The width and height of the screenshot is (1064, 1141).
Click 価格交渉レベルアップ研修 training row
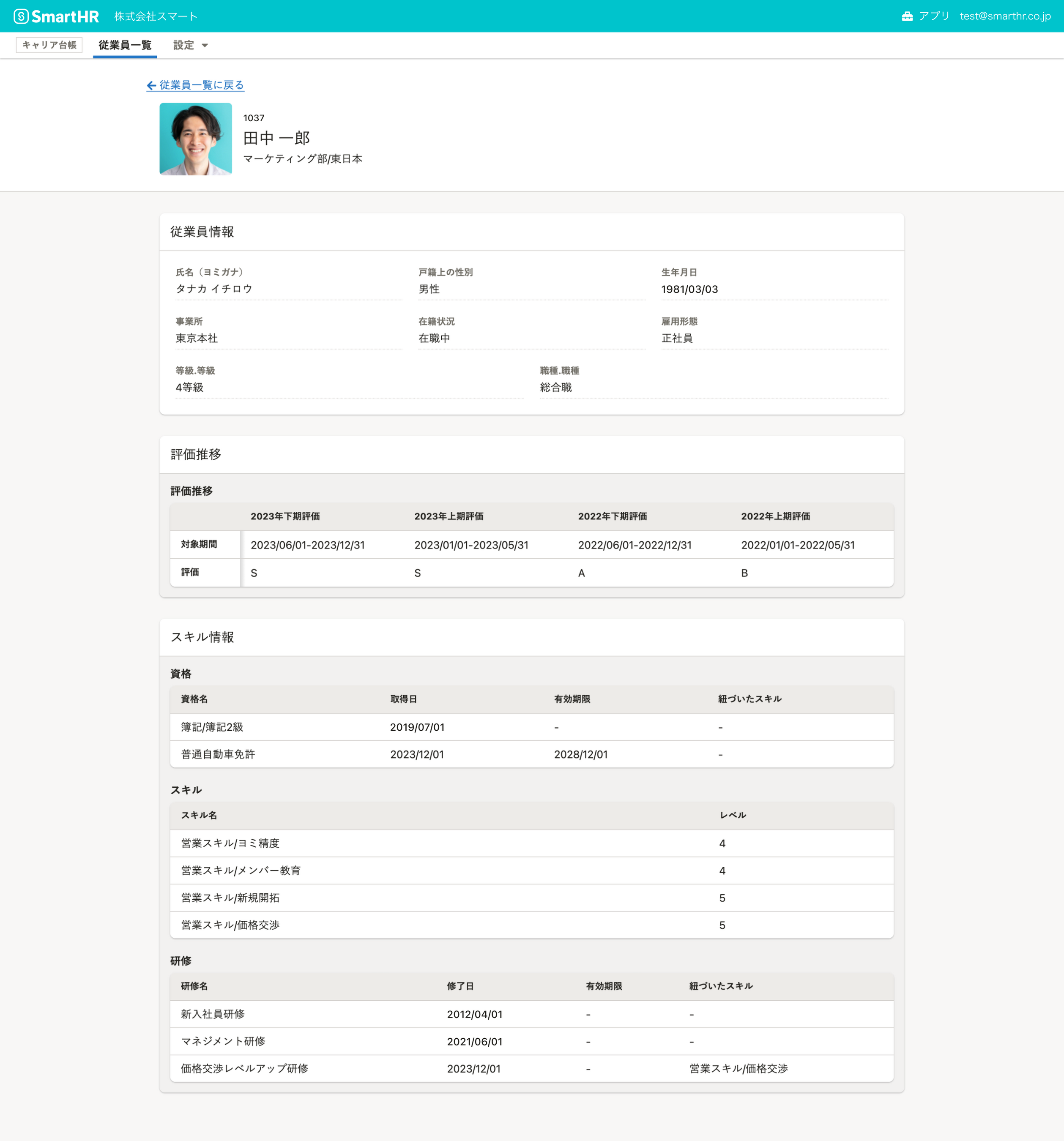(x=244, y=1069)
